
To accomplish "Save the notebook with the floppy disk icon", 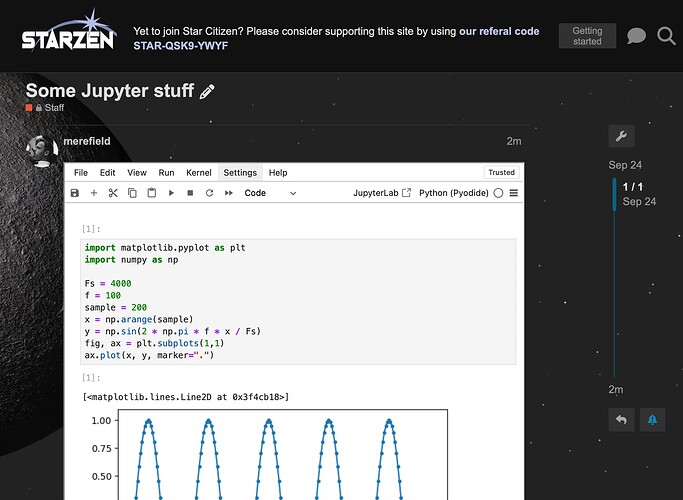I will [x=74, y=193].
